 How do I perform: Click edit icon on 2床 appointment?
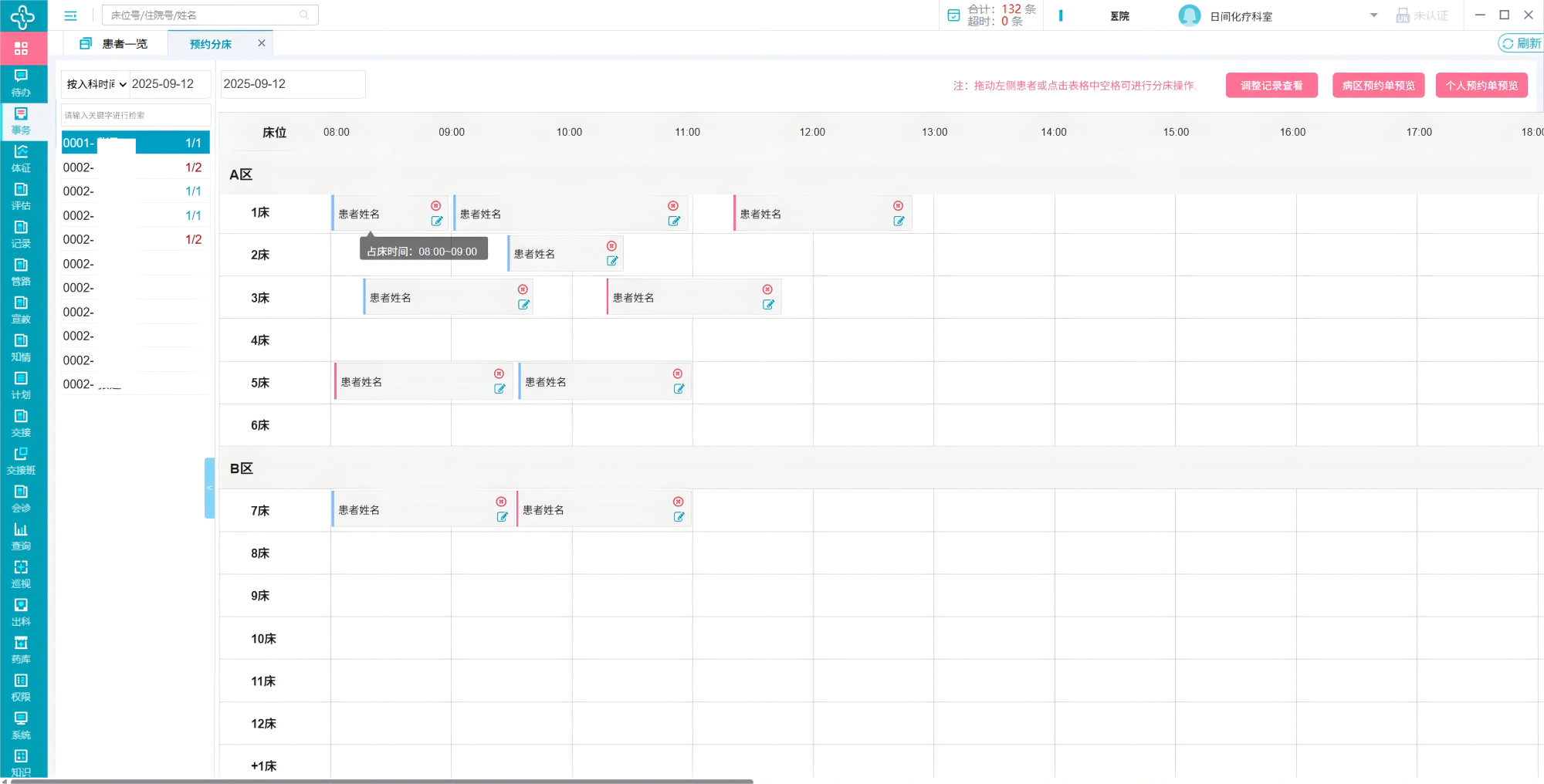tap(612, 261)
